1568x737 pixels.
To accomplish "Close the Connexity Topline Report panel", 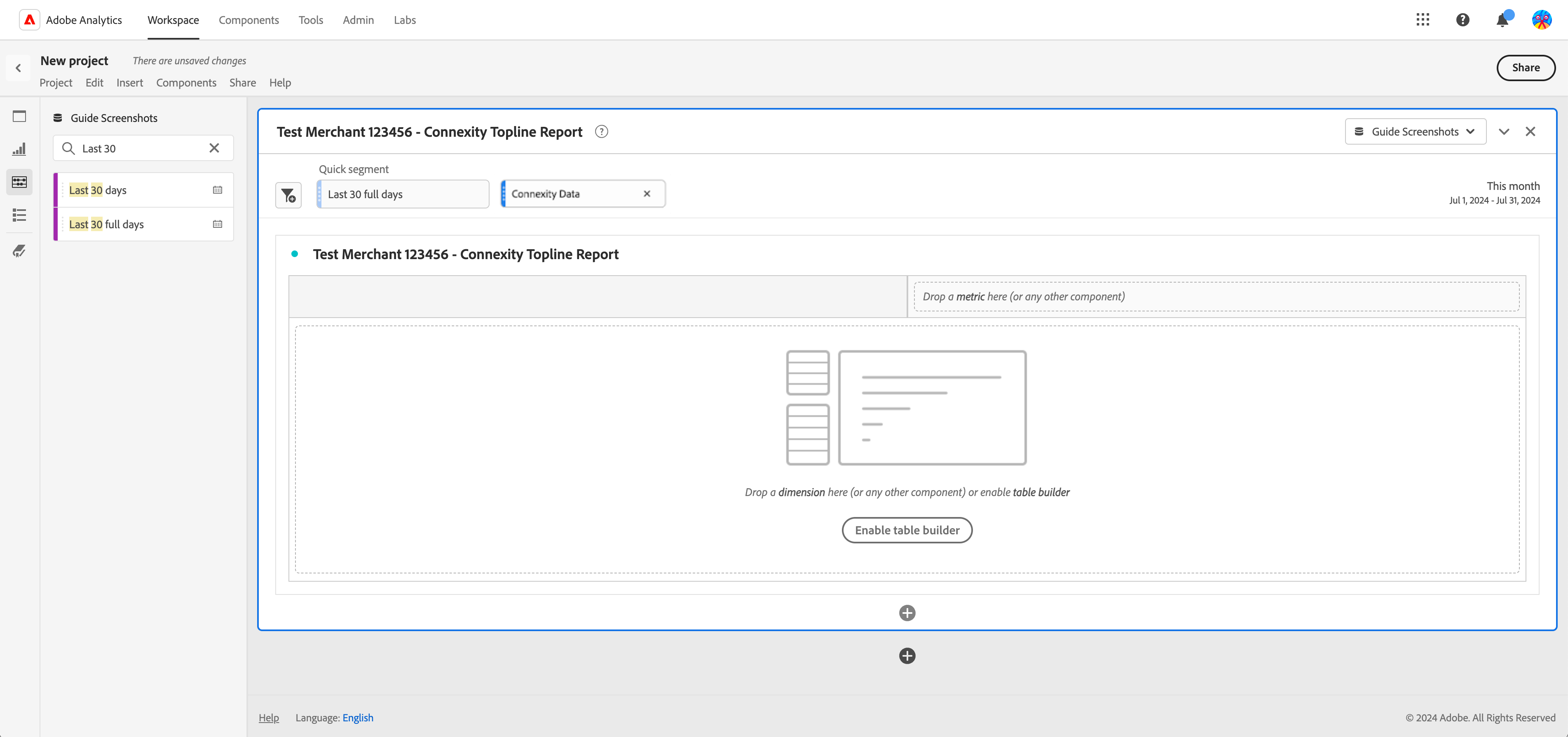I will (x=1530, y=131).
